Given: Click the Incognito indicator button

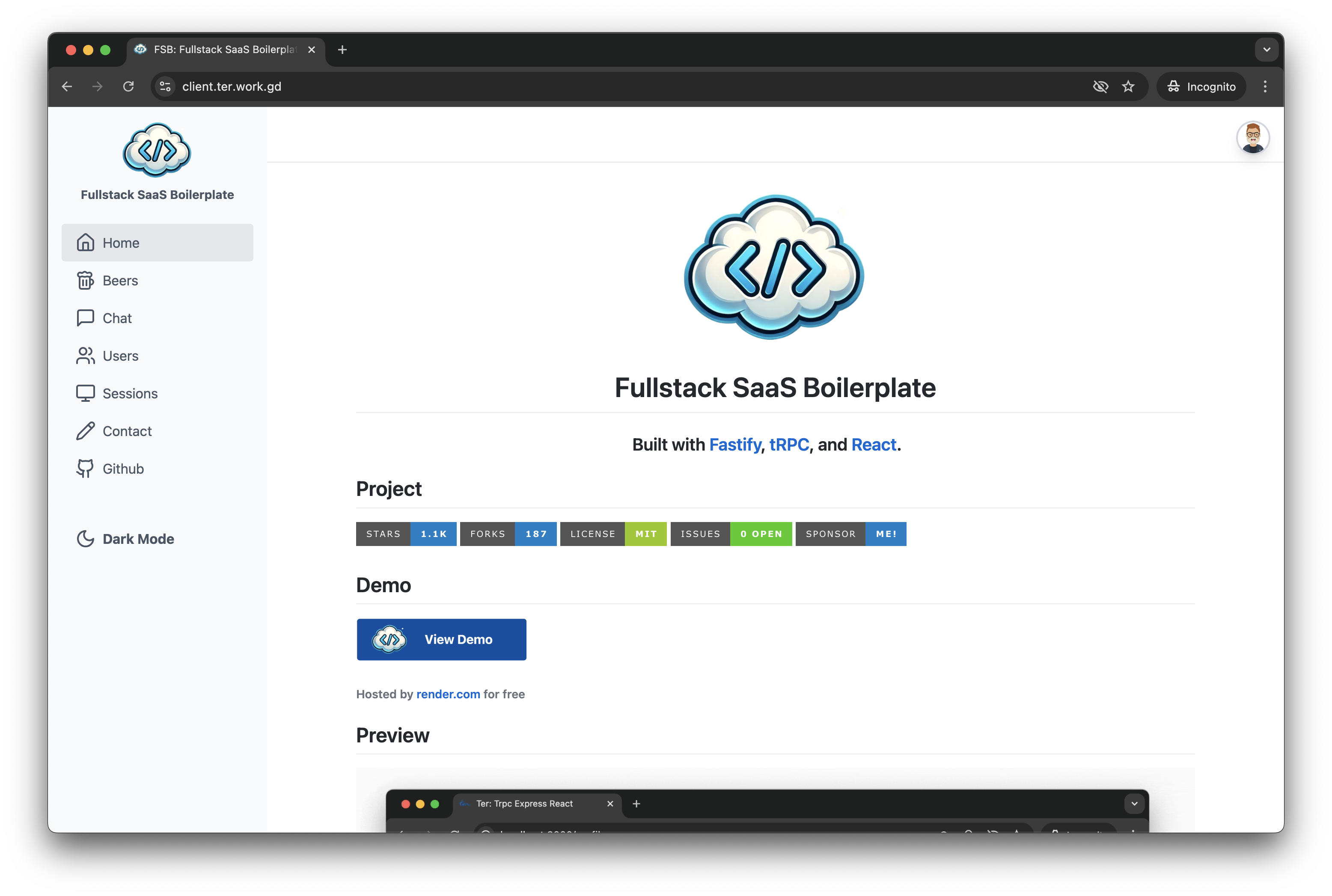Looking at the screenshot, I should (x=1201, y=86).
